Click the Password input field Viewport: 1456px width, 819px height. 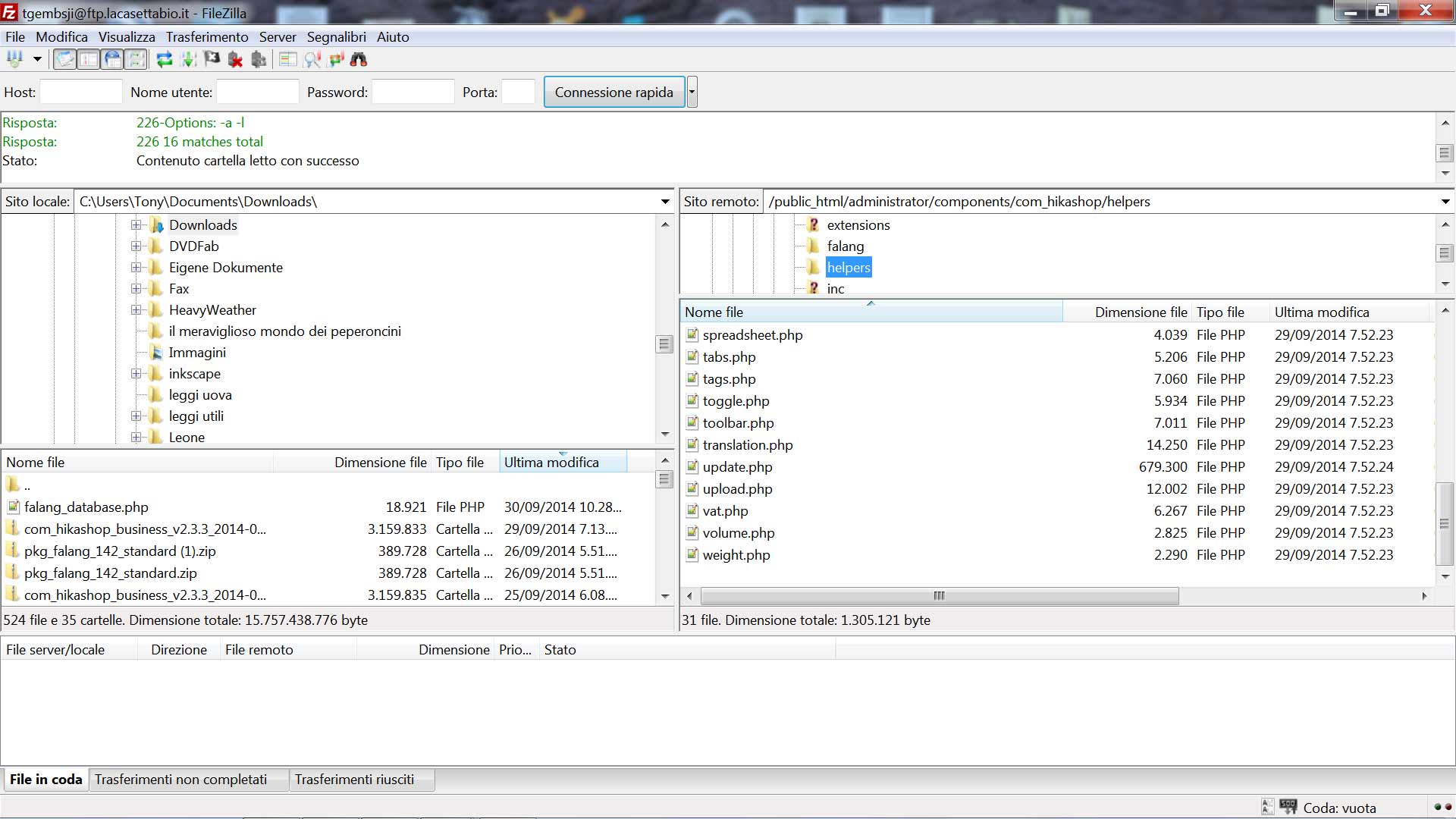coord(413,92)
